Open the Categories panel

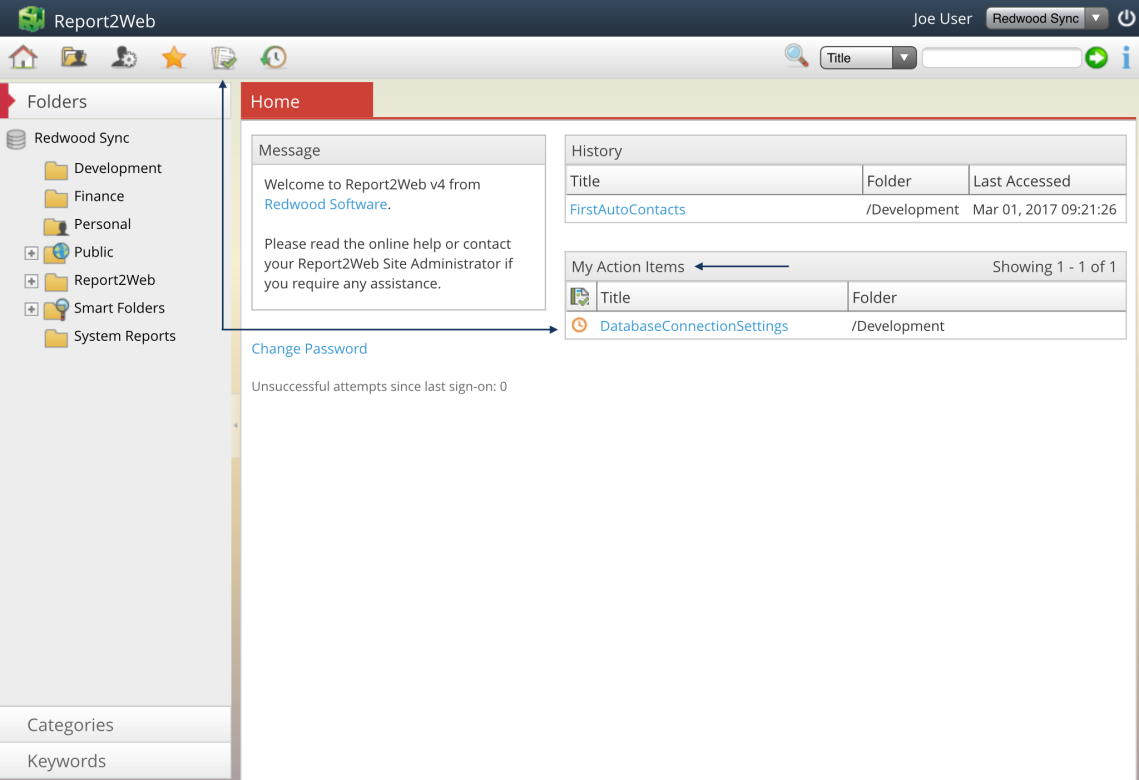click(x=70, y=724)
